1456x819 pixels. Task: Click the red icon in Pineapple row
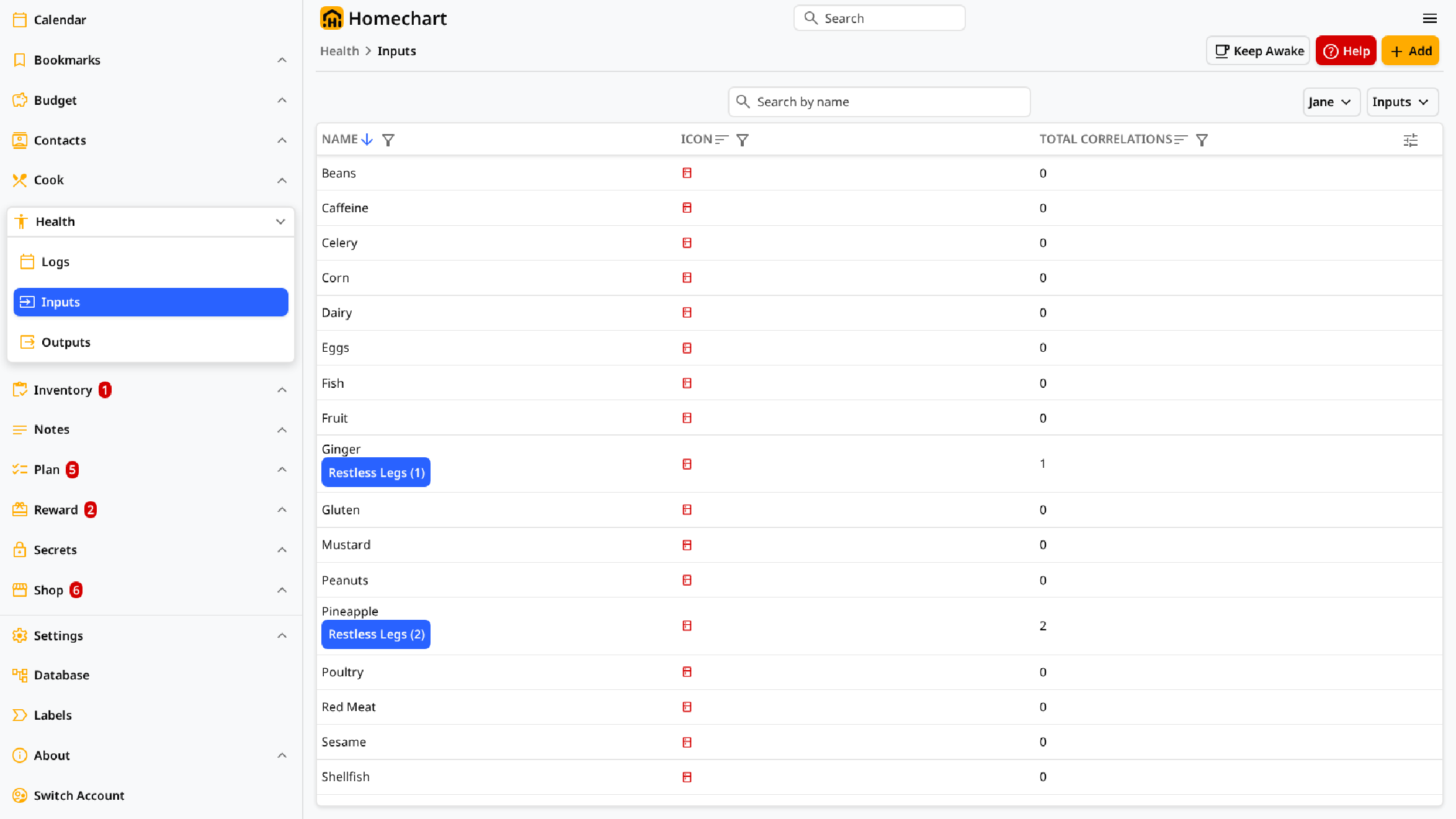coord(687,625)
